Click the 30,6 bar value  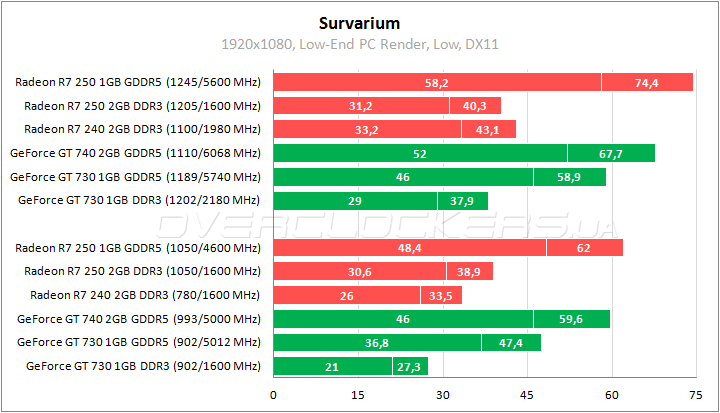[360, 272]
